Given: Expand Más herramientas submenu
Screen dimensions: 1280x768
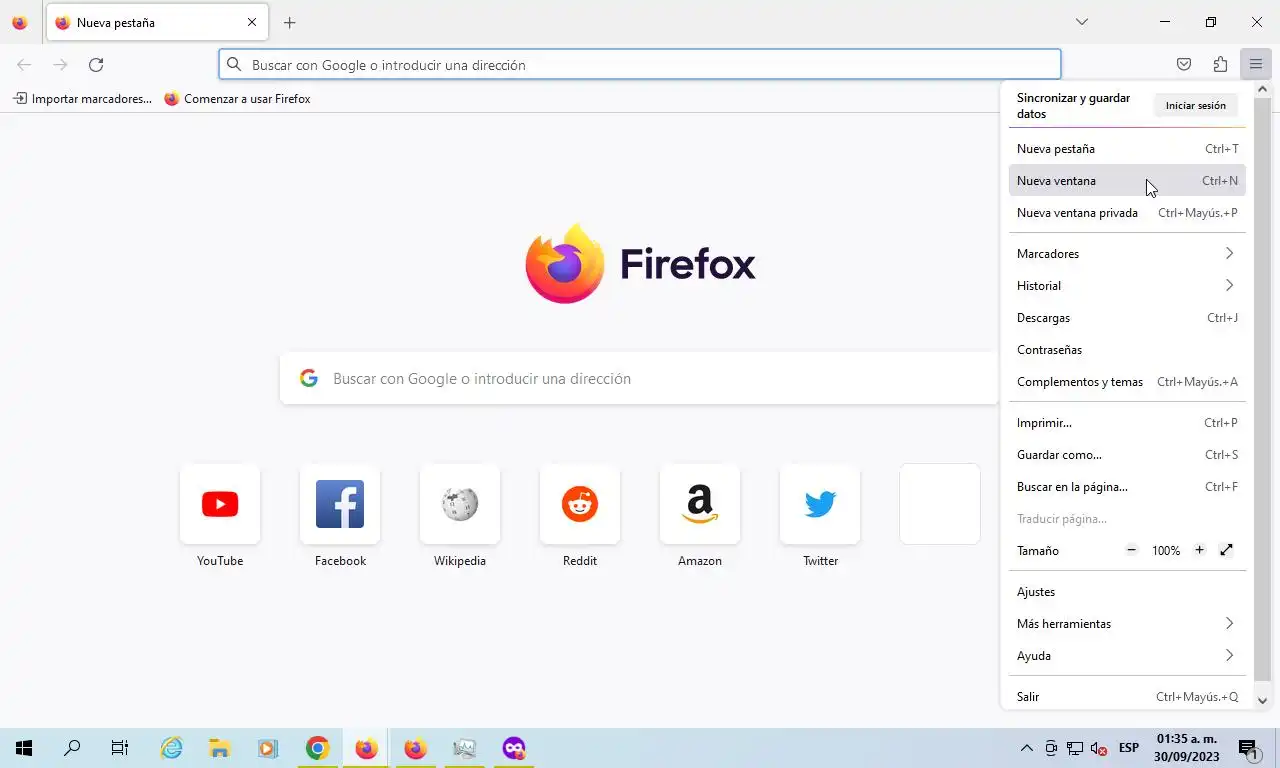Looking at the screenshot, I should (x=1127, y=624).
